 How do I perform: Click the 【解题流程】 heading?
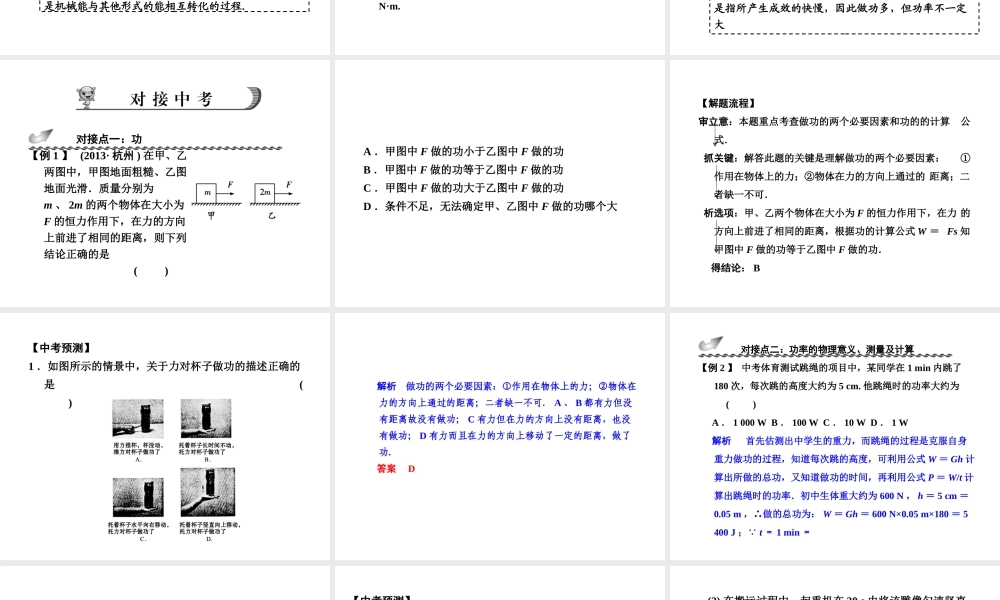tap(728, 103)
